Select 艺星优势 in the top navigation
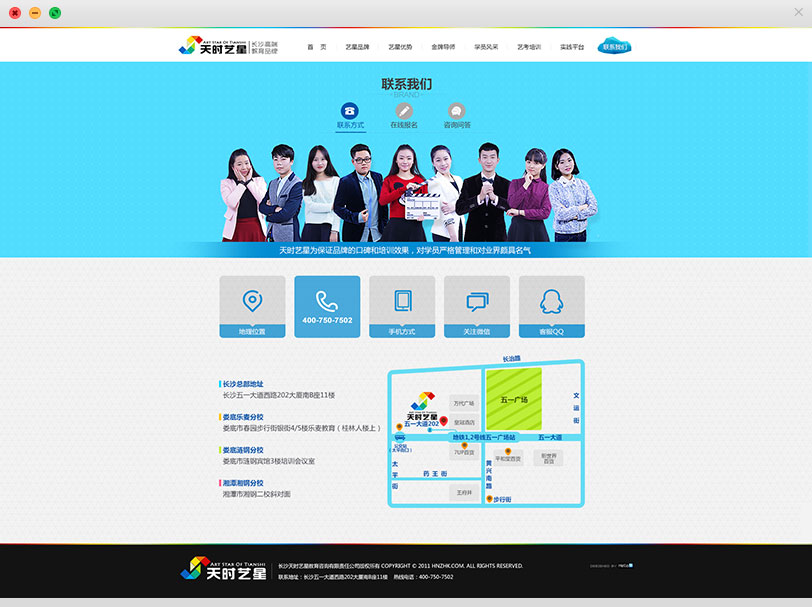The width and height of the screenshot is (812, 607). tap(400, 47)
